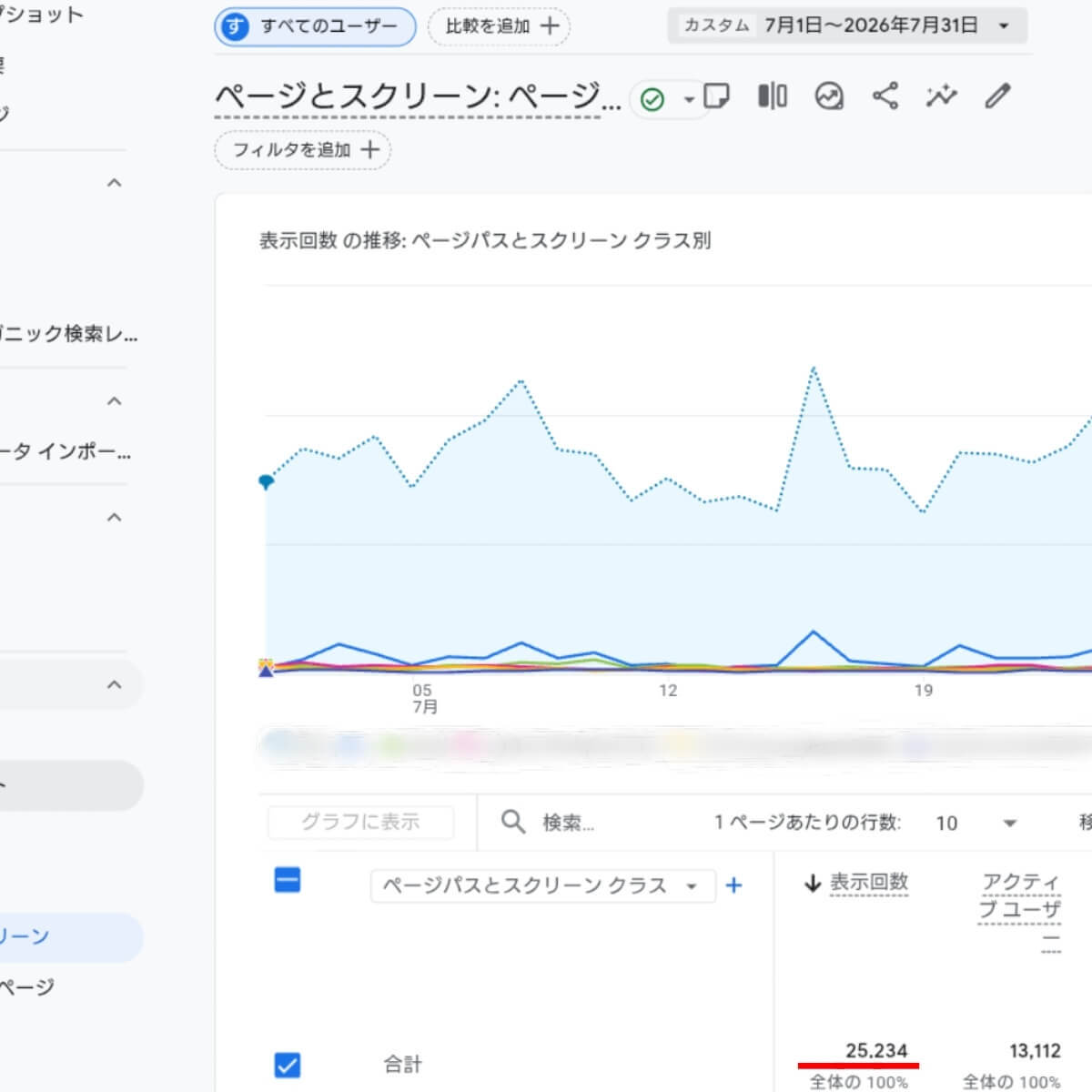Collapse the first sidebar section chevron
Image resolution: width=1092 pixels, height=1092 pixels.
click(x=114, y=183)
